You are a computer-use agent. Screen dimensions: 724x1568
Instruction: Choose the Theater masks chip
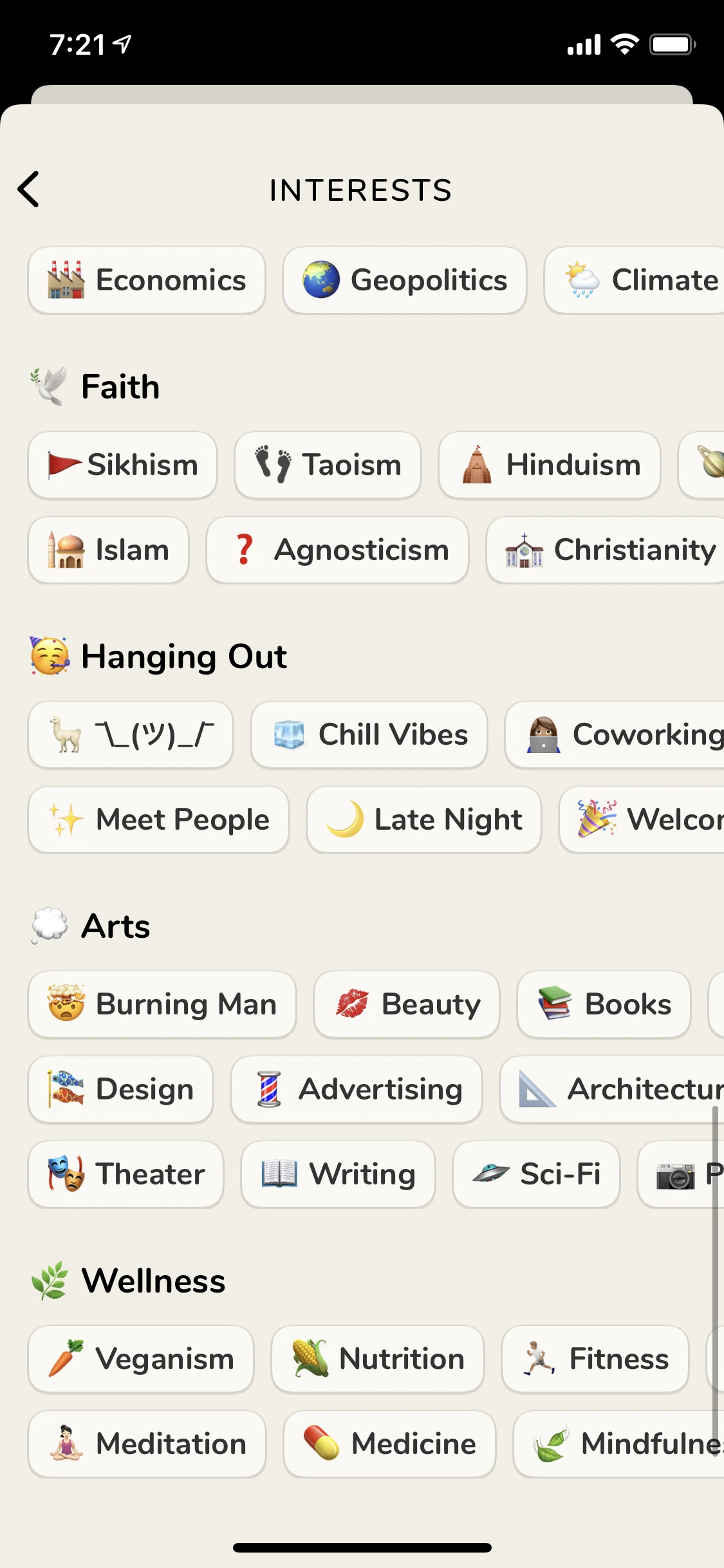(126, 1175)
